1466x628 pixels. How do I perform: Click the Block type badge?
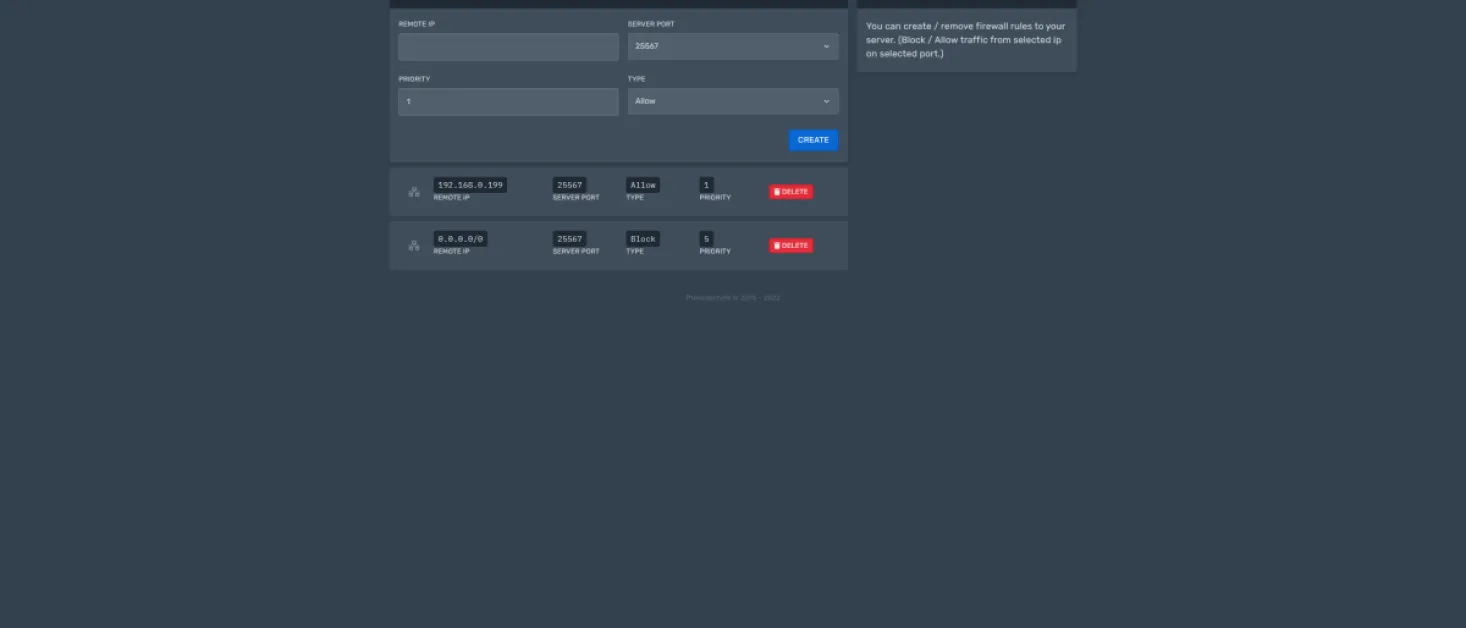(x=643, y=239)
